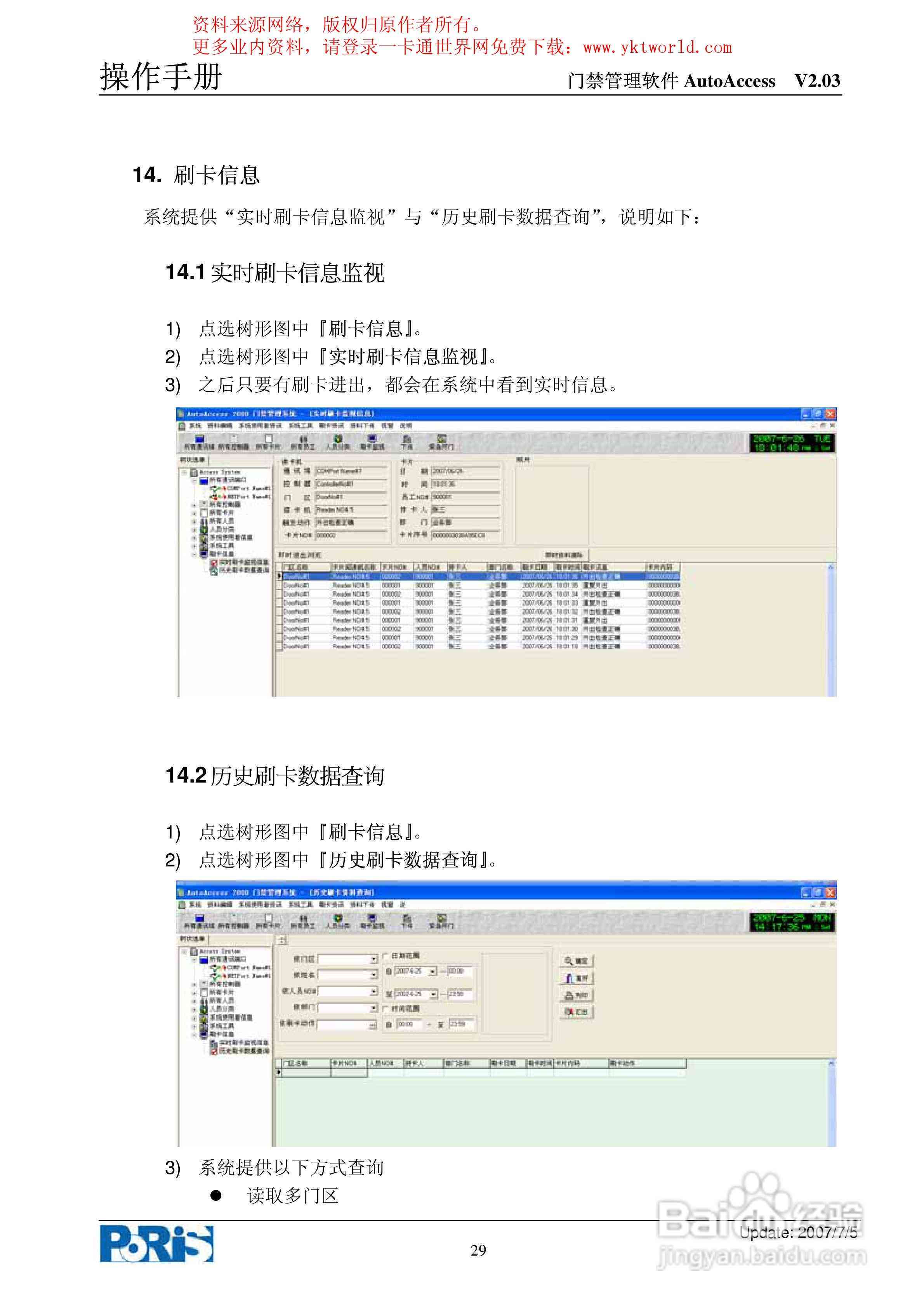Screen dimensions: 924x1308
Task: Open 系统工具 menu in history query window
Action: pos(300,904)
